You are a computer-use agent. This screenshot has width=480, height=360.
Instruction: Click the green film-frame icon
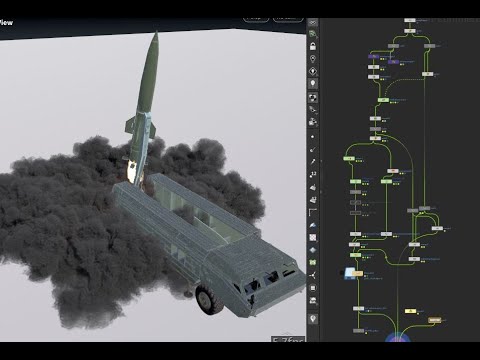point(313,263)
